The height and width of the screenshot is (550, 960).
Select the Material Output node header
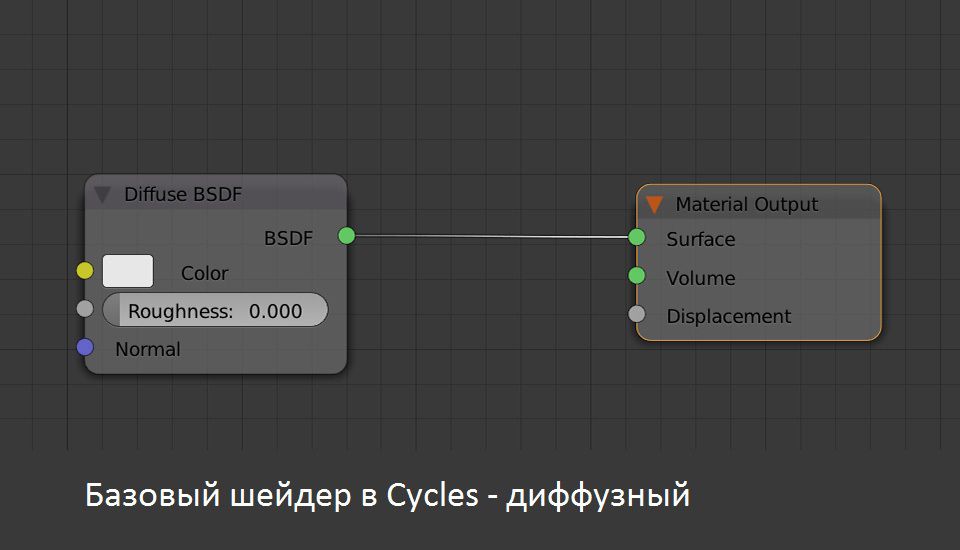pyautogui.click(x=759, y=203)
